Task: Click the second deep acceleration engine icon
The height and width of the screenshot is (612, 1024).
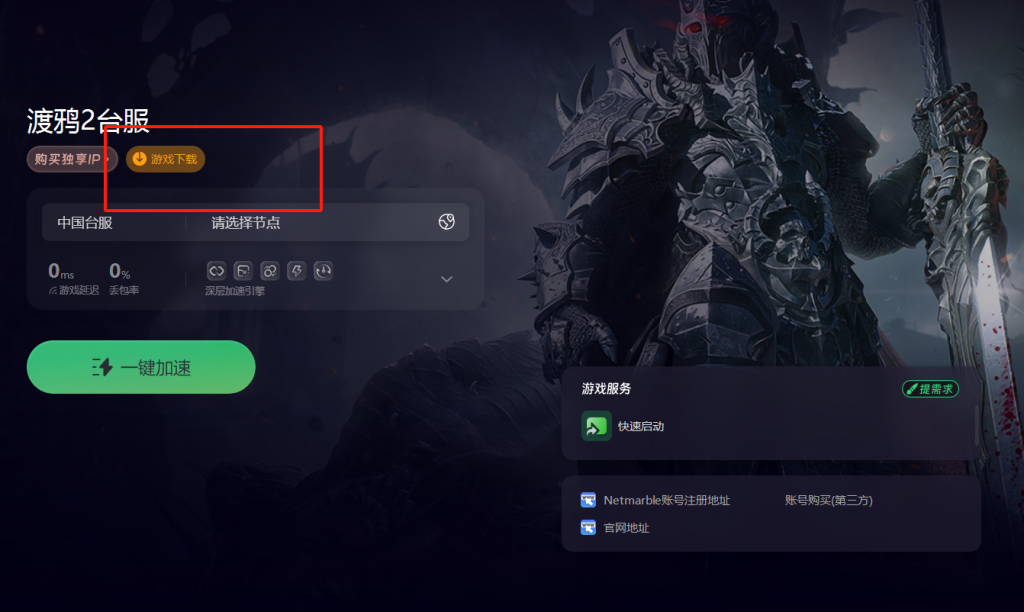Action: 243,270
